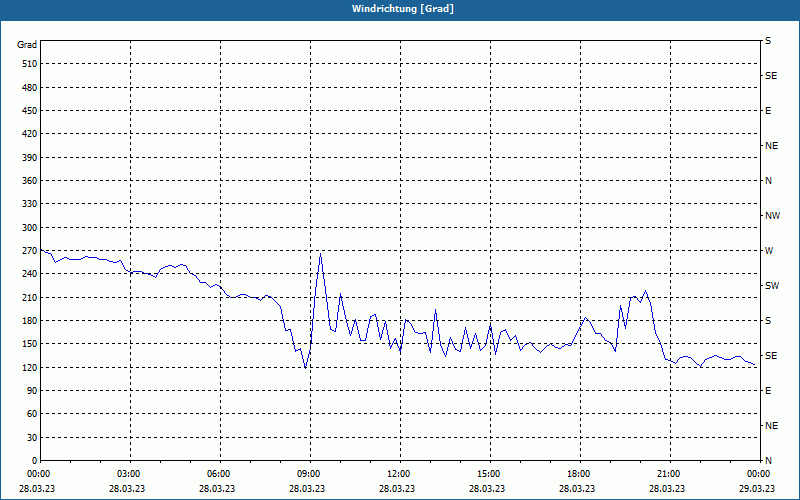Screen dimensions: 800x500
Task: Select the 90 value on the left axis
Action: click(32, 391)
